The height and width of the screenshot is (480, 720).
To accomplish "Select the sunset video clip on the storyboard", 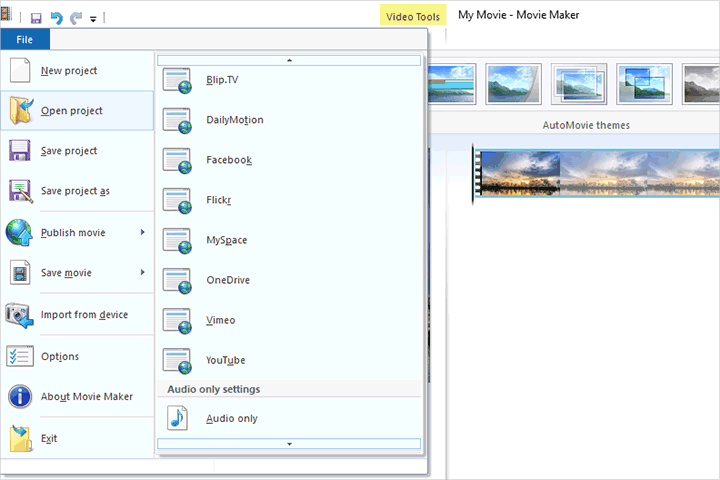I will coord(597,173).
